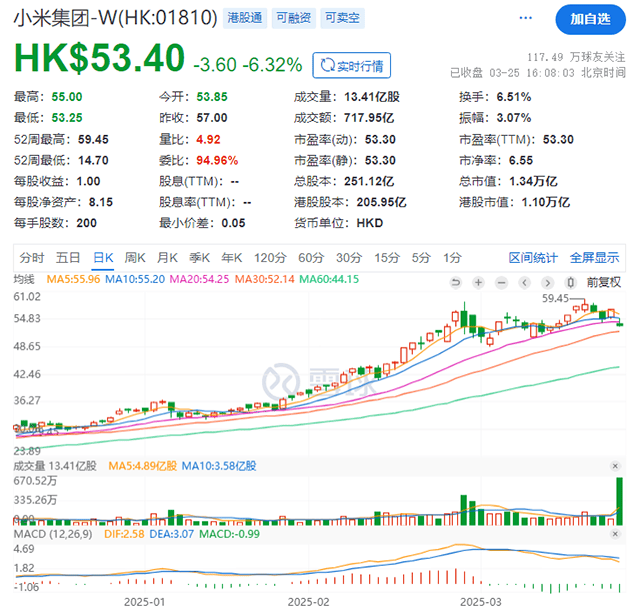Screen dimensions: 640x611
Task: Switch to 1分 interval tab
Action: (453, 258)
